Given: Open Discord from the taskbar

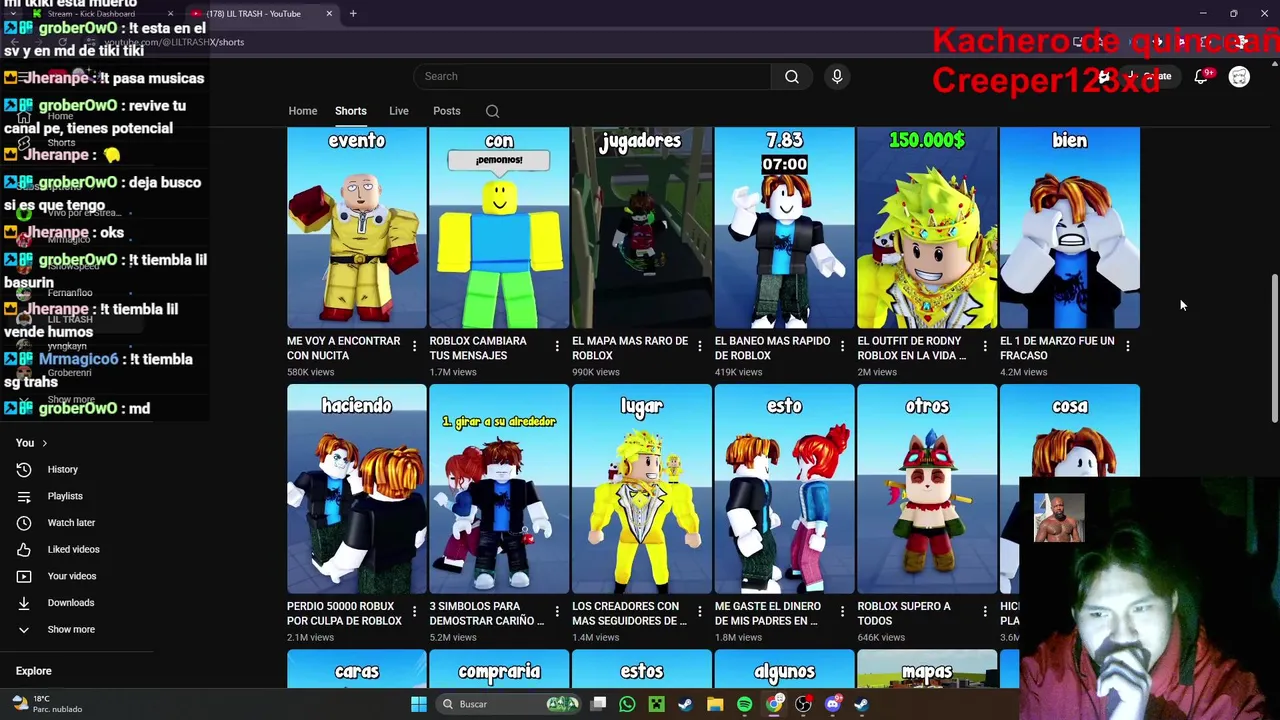Looking at the screenshot, I should point(832,704).
